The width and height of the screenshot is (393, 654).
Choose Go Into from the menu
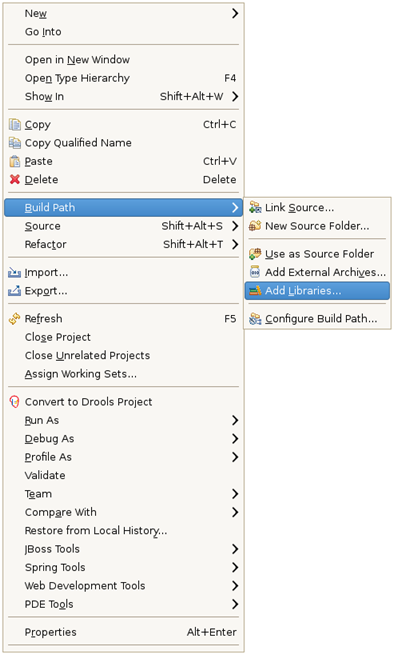(123, 32)
